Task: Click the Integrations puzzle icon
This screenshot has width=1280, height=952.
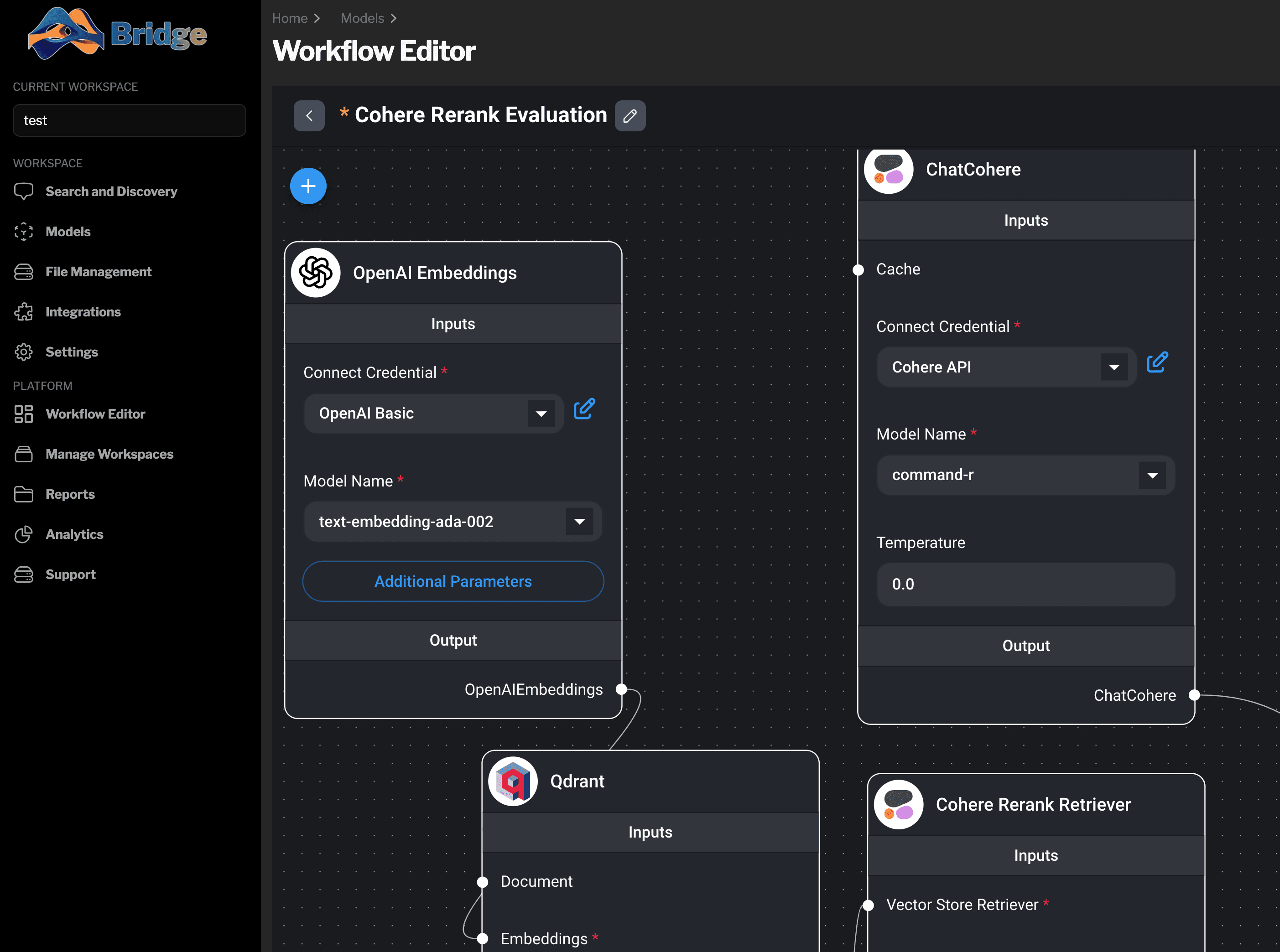Action: [x=24, y=312]
